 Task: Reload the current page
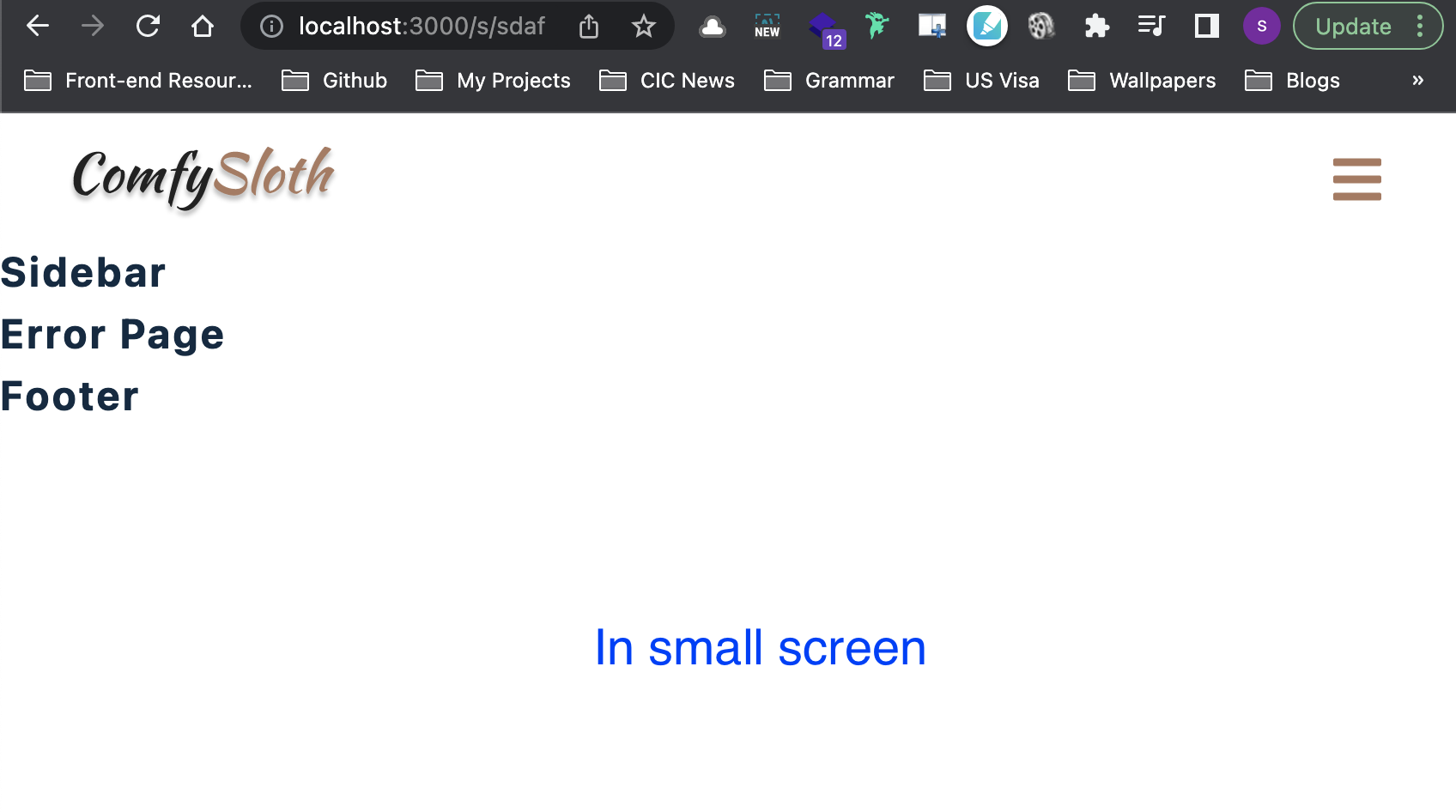[148, 27]
